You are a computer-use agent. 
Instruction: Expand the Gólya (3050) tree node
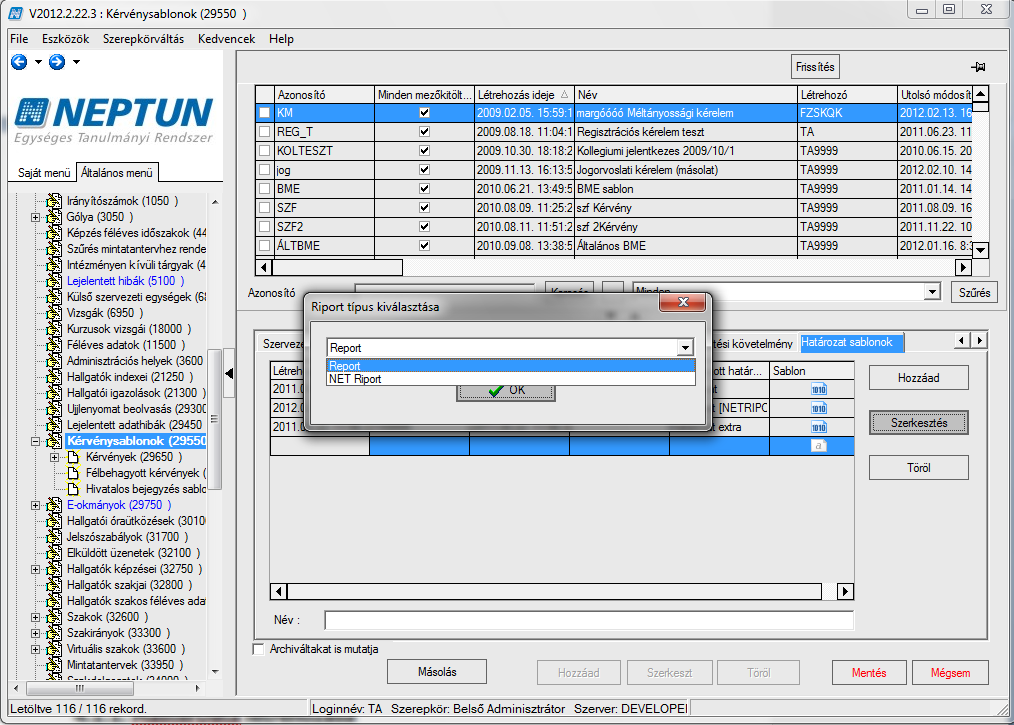pos(36,217)
